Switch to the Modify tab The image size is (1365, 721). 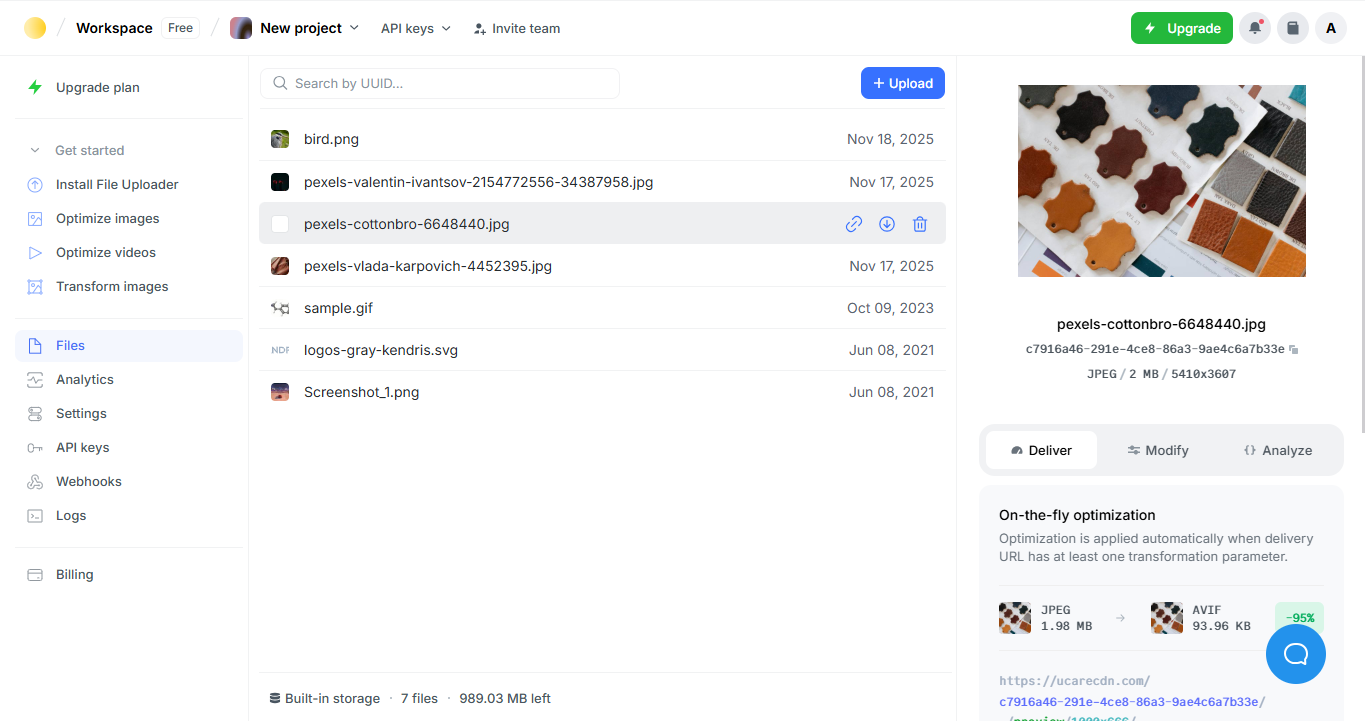(1157, 450)
